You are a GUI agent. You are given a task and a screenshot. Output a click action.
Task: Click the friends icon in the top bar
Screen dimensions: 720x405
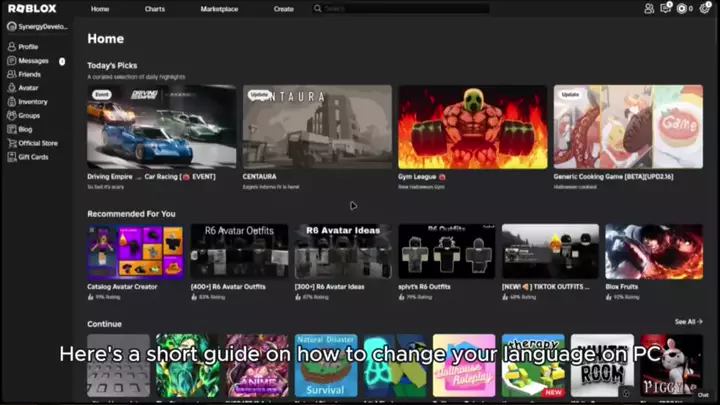tap(648, 8)
